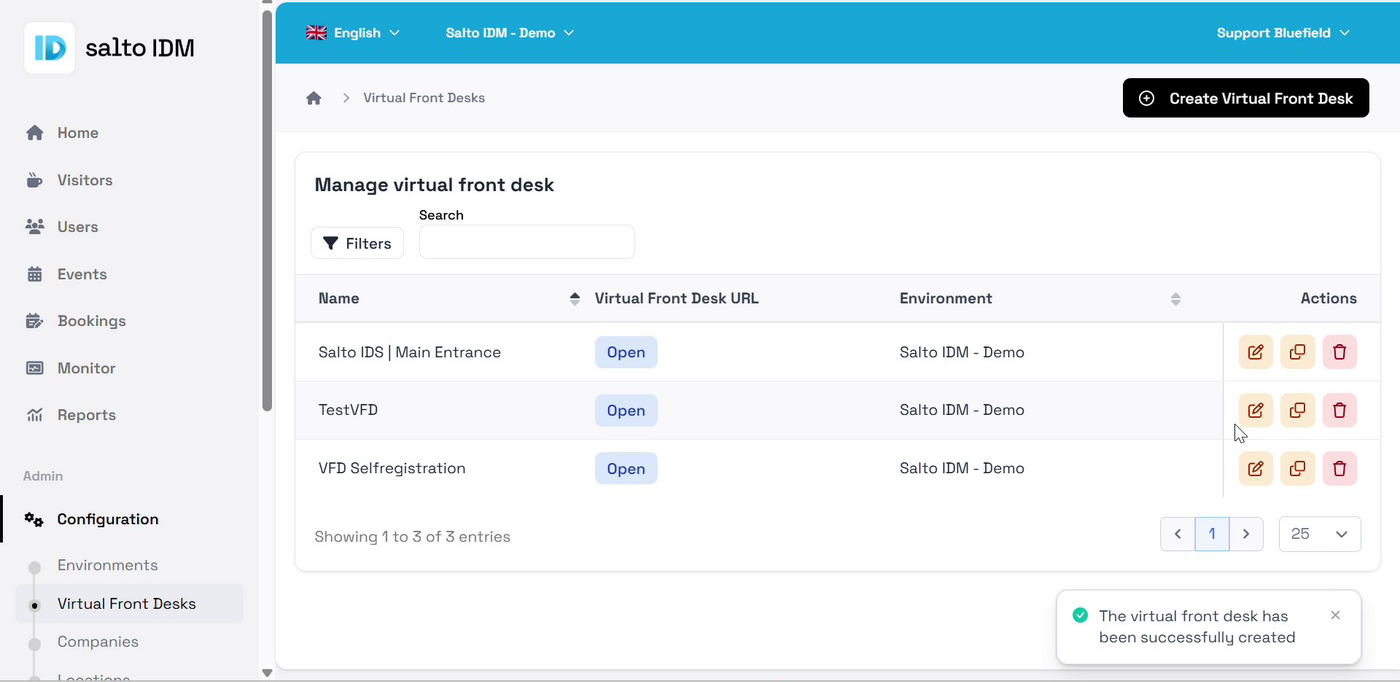
Task: Click Environment cell in TestVFD row
Action: 962,410
